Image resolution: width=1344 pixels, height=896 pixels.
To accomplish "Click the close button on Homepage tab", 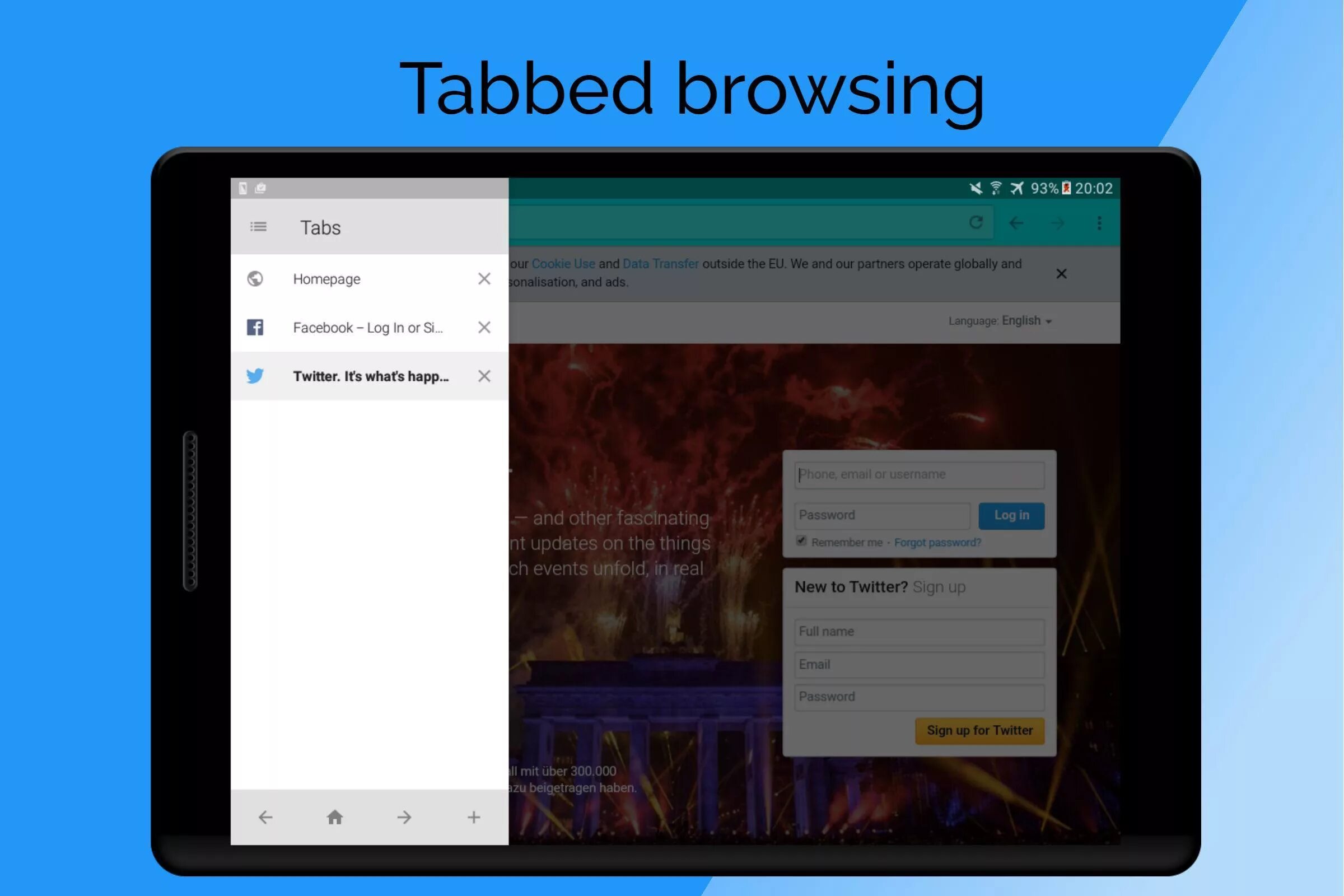I will tap(484, 278).
